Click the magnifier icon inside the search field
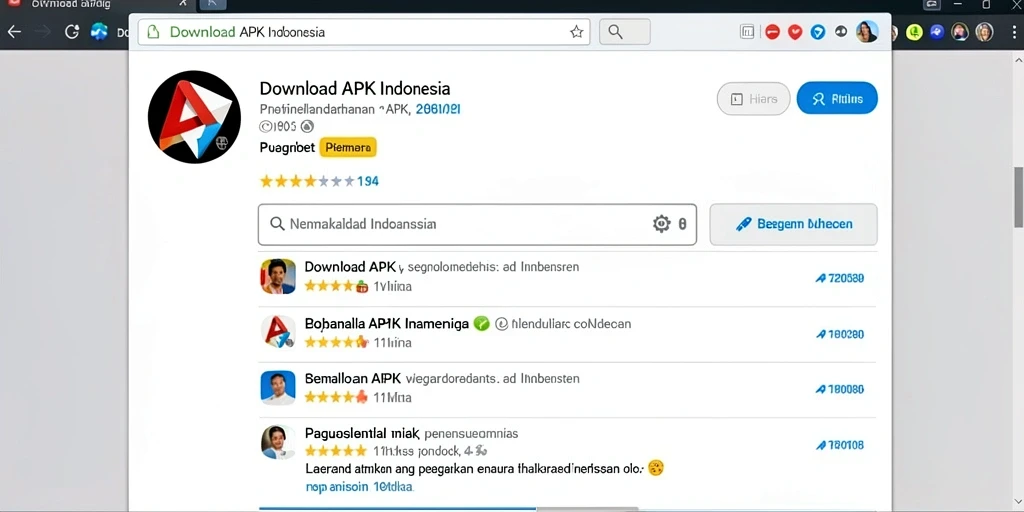 coord(277,224)
